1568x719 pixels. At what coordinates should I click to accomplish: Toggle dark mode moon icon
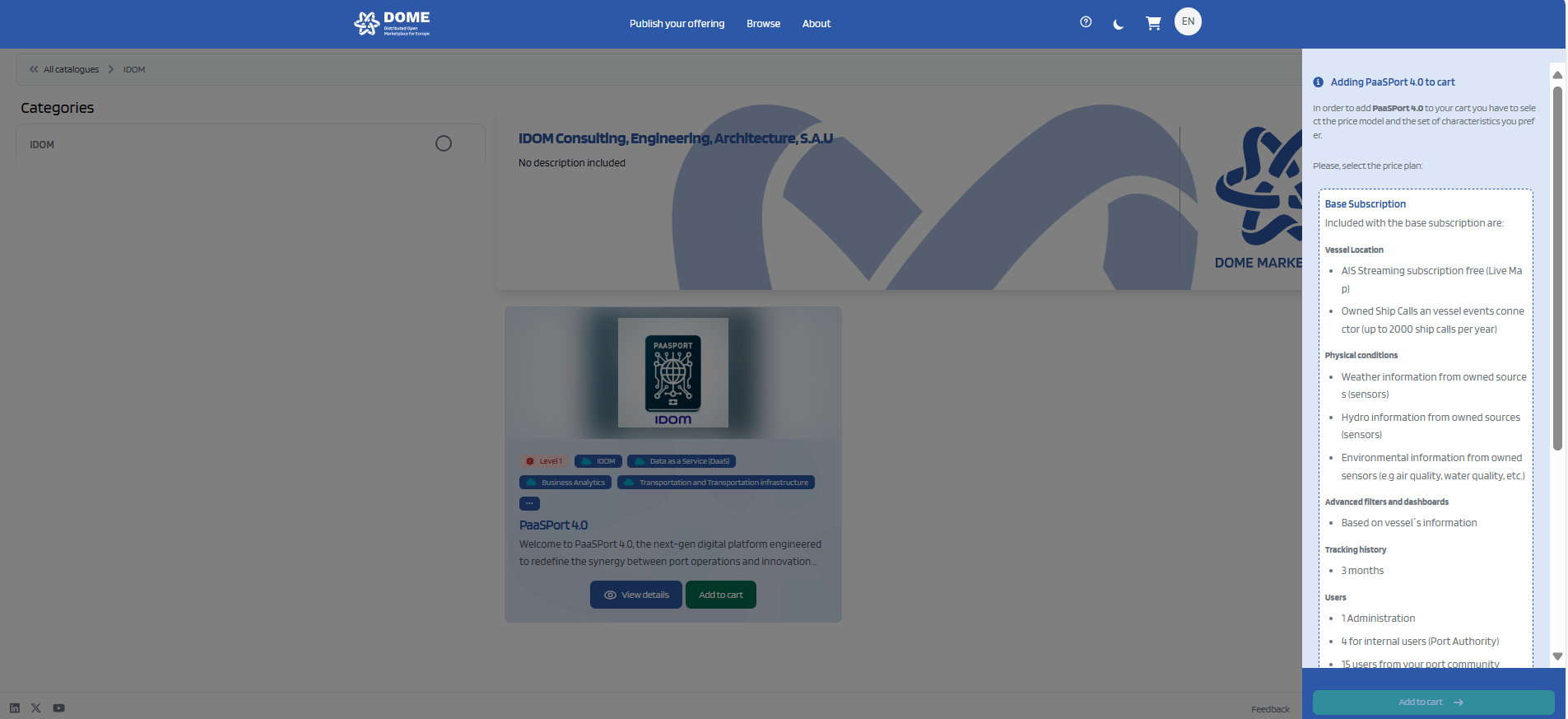click(1118, 24)
